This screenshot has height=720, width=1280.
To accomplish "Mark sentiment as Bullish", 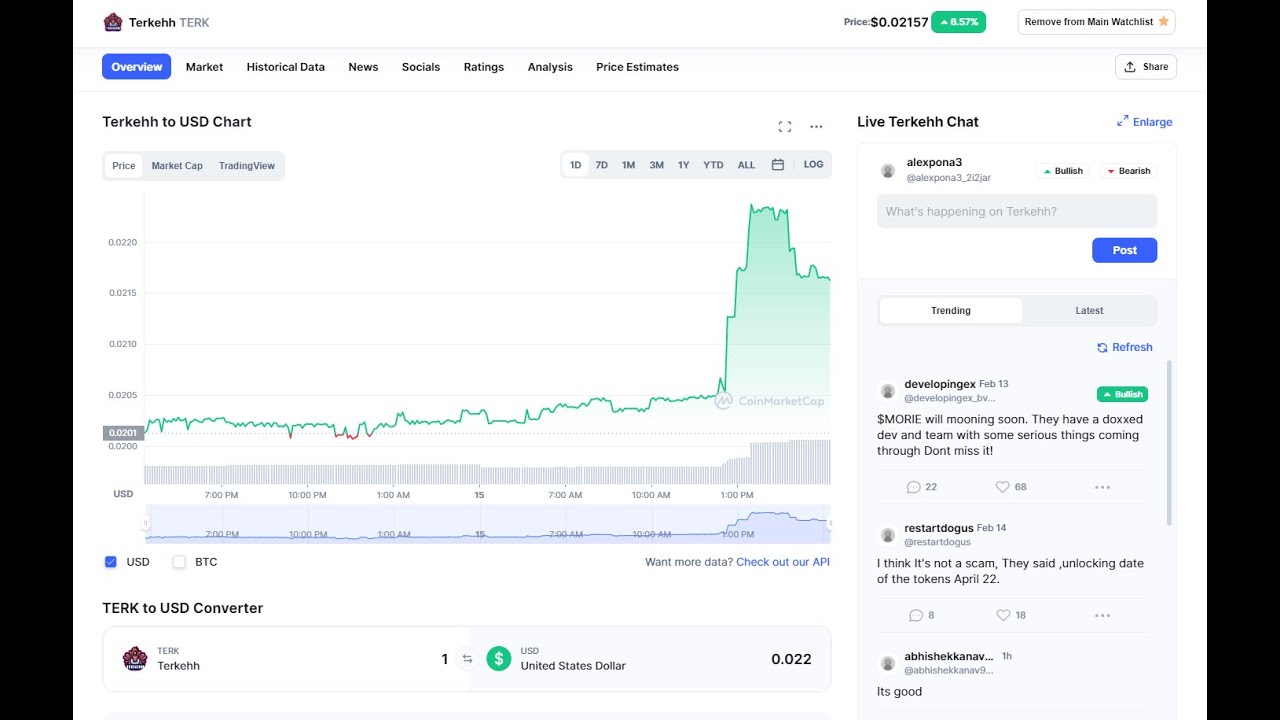I will [1062, 171].
